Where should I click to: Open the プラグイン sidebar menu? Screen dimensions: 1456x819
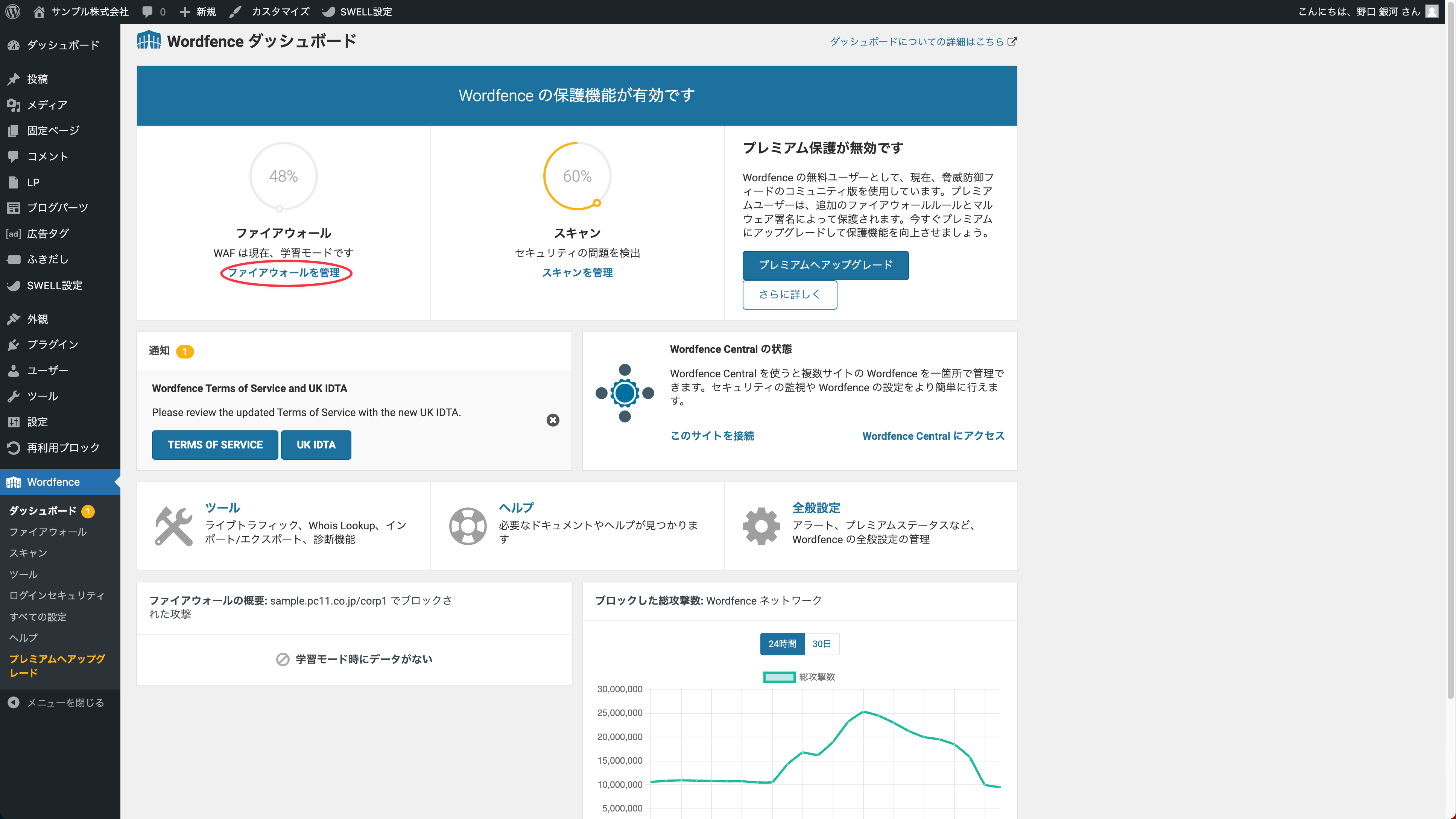(53, 344)
